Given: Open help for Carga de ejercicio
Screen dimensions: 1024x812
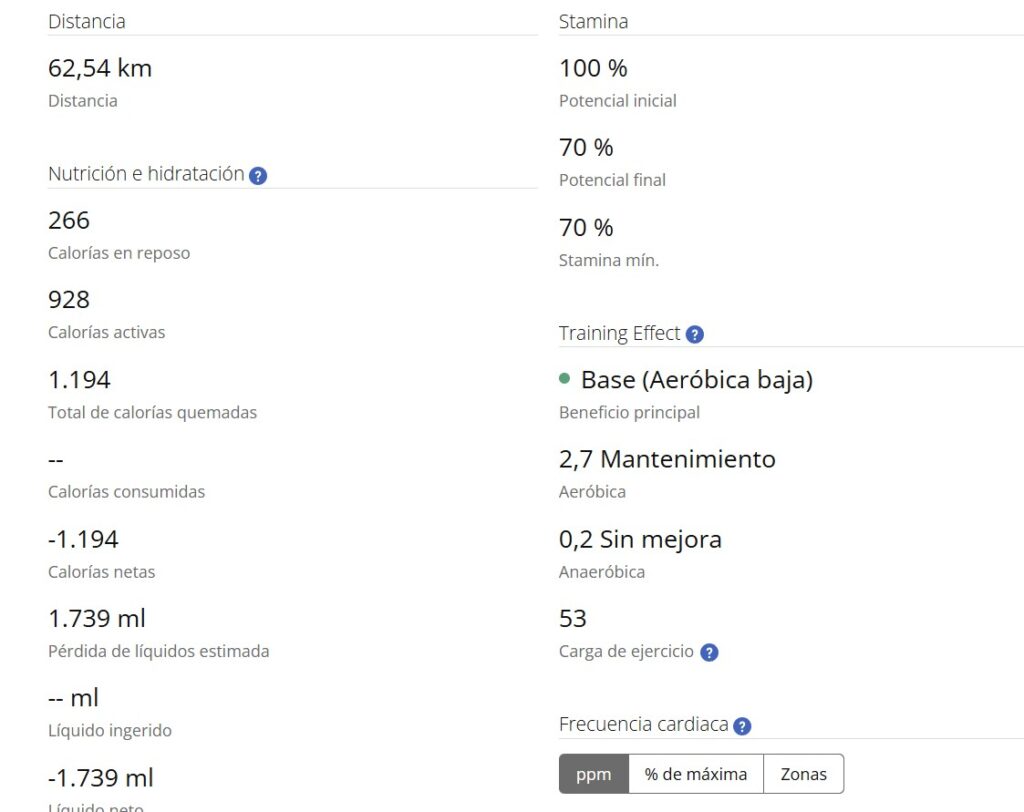Looking at the screenshot, I should (709, 653).
